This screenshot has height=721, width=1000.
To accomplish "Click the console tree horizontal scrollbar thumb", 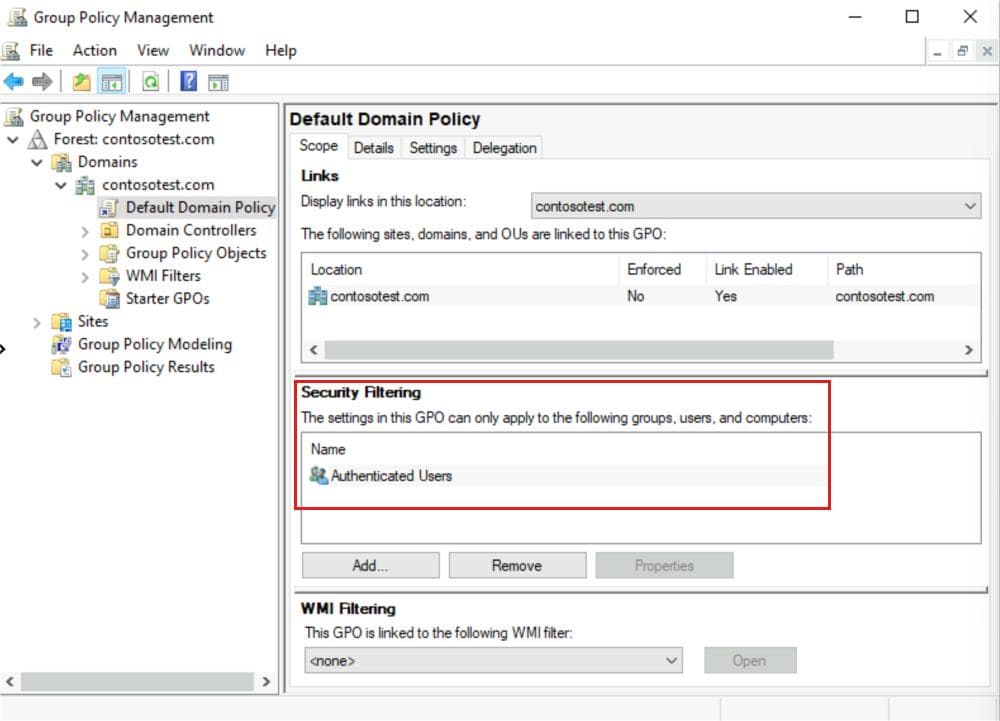I will [x=137, y=681].
